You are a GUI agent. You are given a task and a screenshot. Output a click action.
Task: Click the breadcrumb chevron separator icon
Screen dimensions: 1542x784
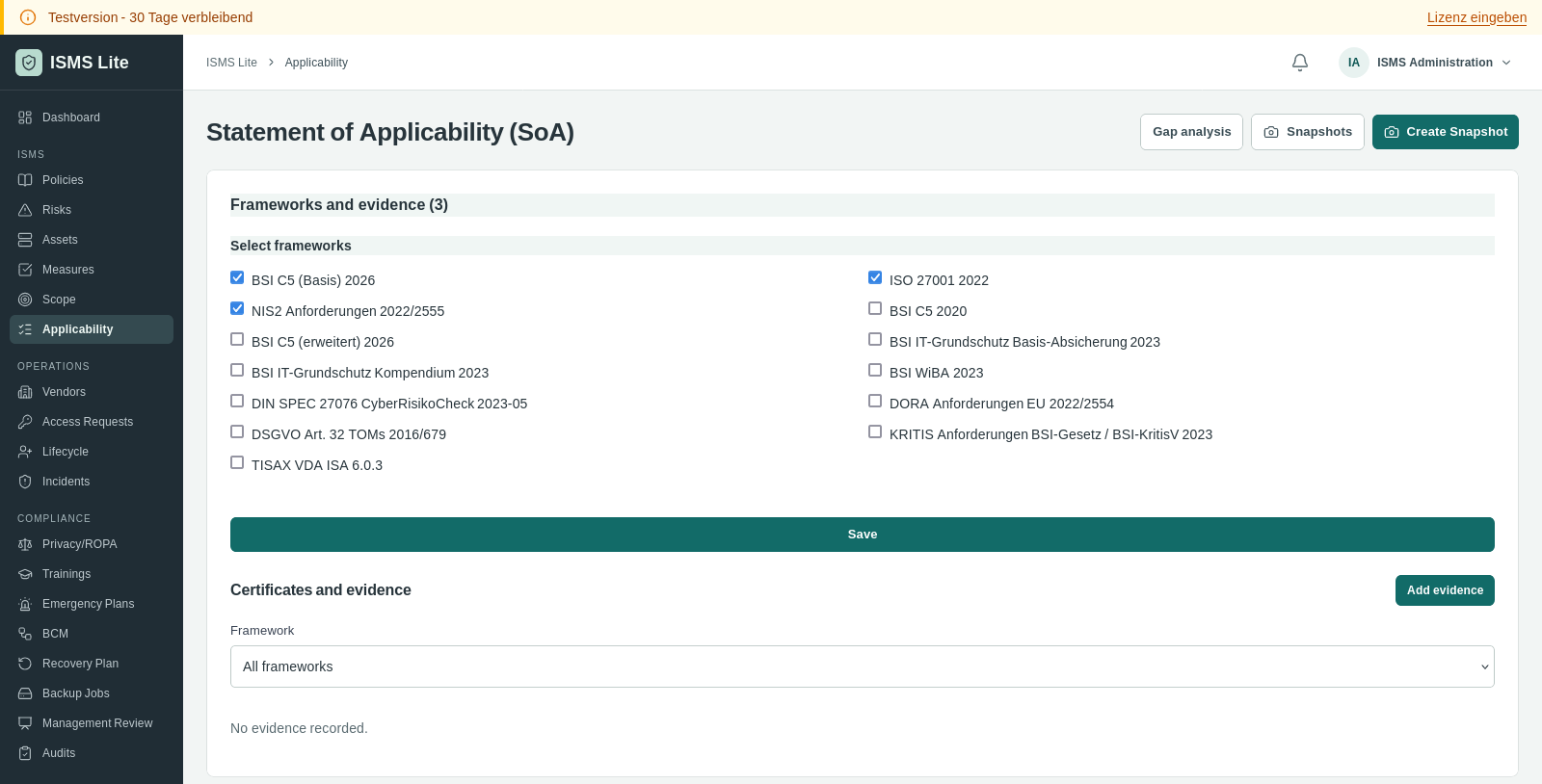click(x=271, y=63)
